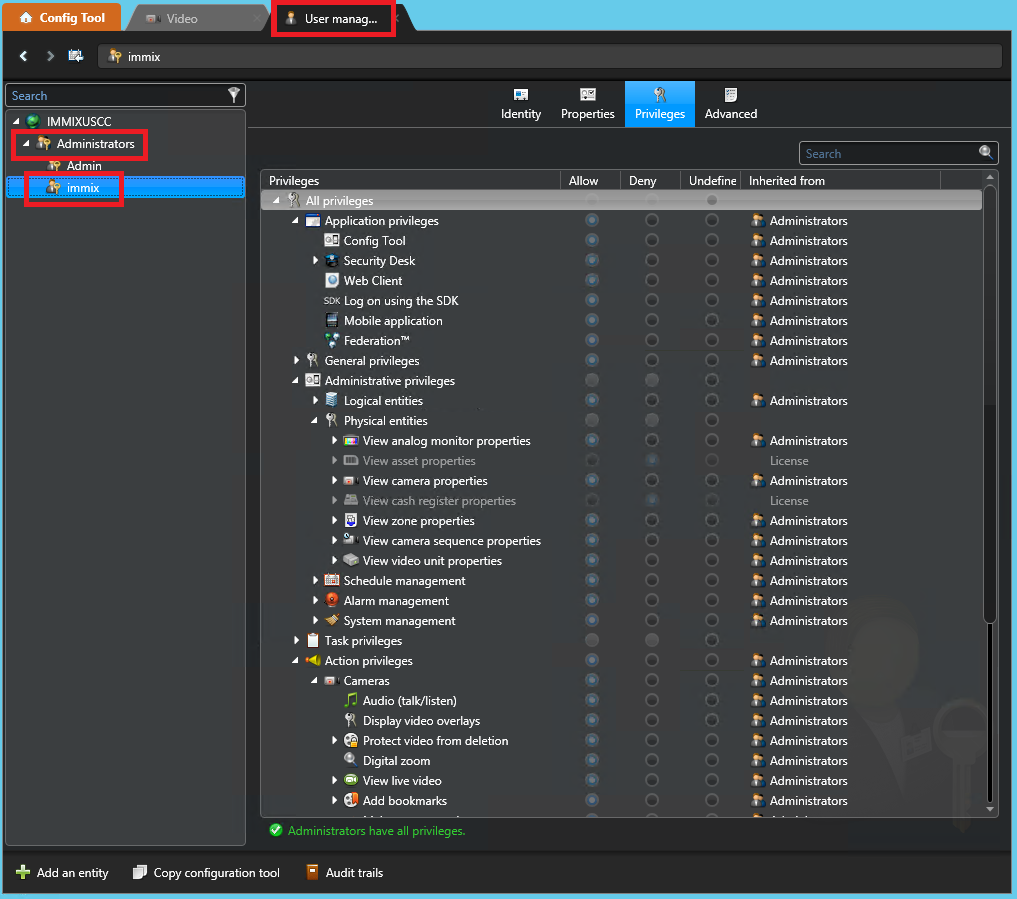Click the filter funnel in the left search box
Image resolution: width=1017 pixels, height=899 pixels.
coord(233,95)
